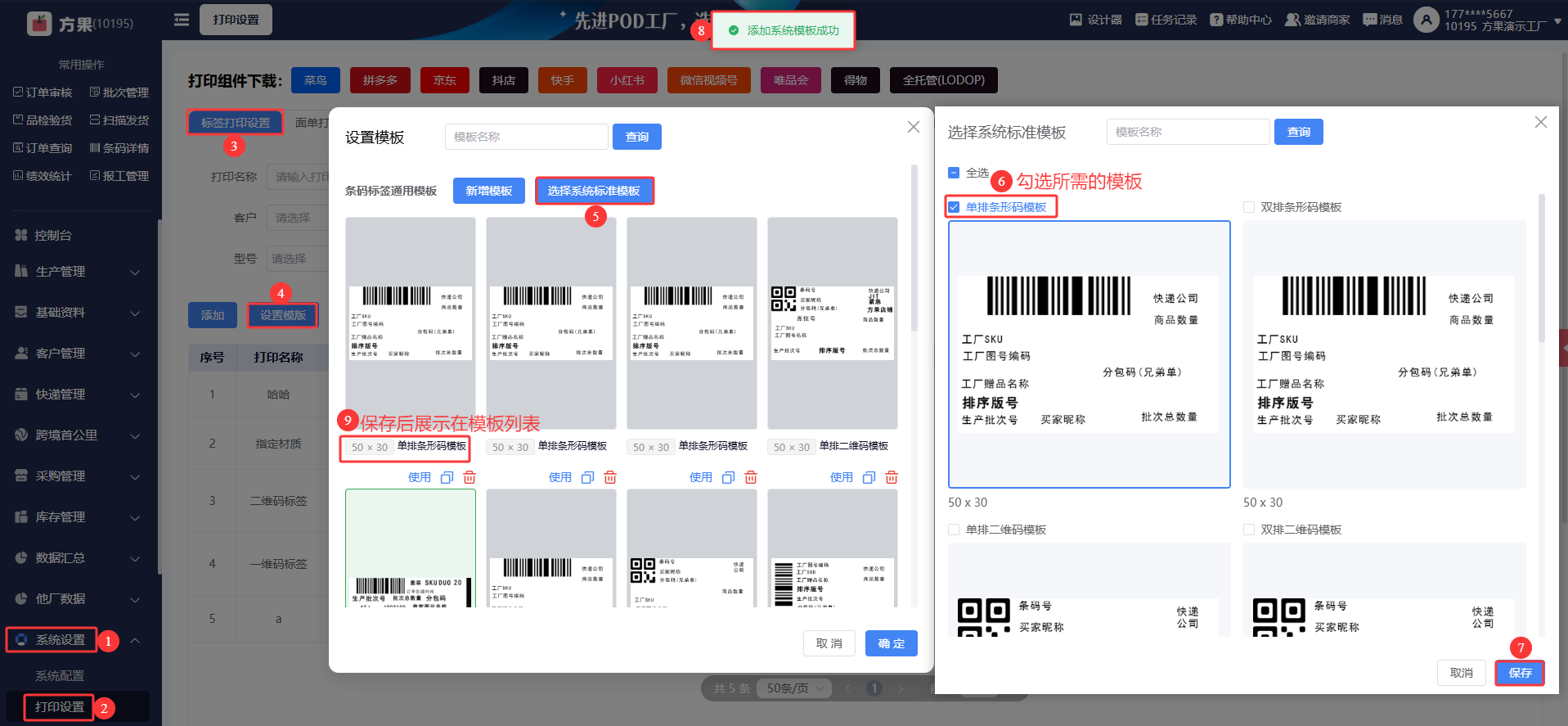Open 邀请商家 invite merchants
Screen dimensions: 1568x726
pos(1317,20)
